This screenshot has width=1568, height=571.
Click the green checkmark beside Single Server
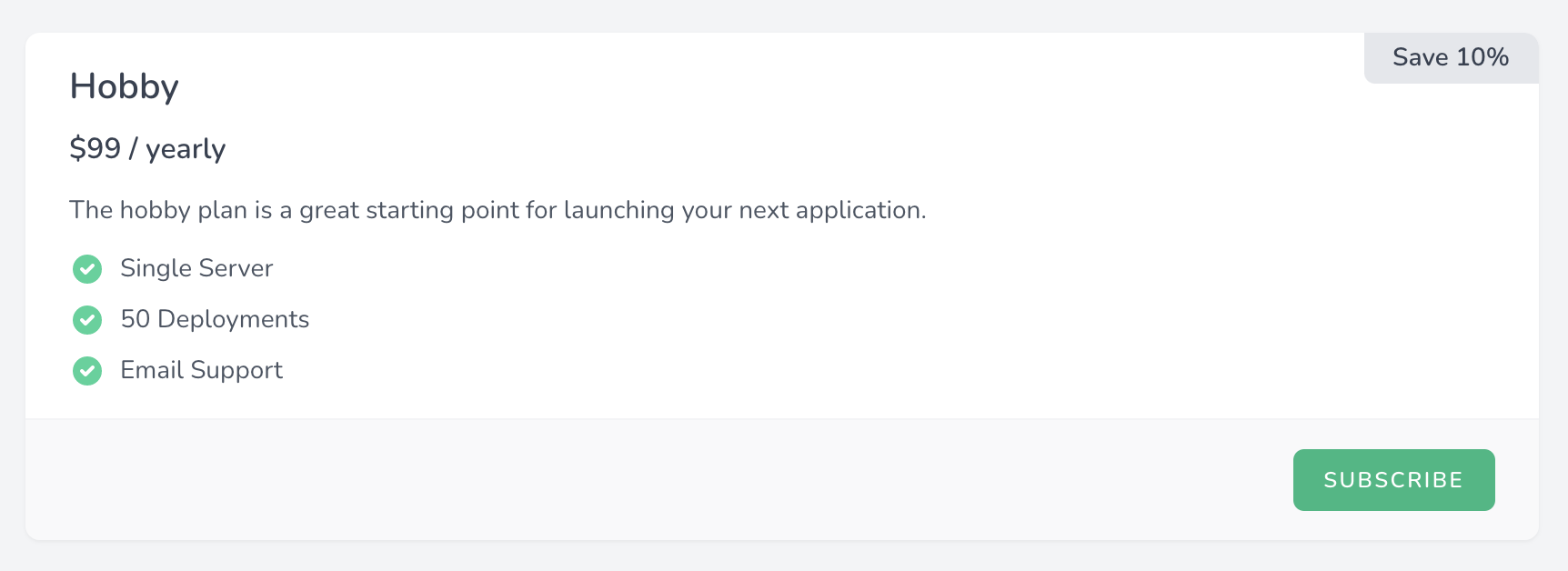pyautogui.click(x=87, y=269)
